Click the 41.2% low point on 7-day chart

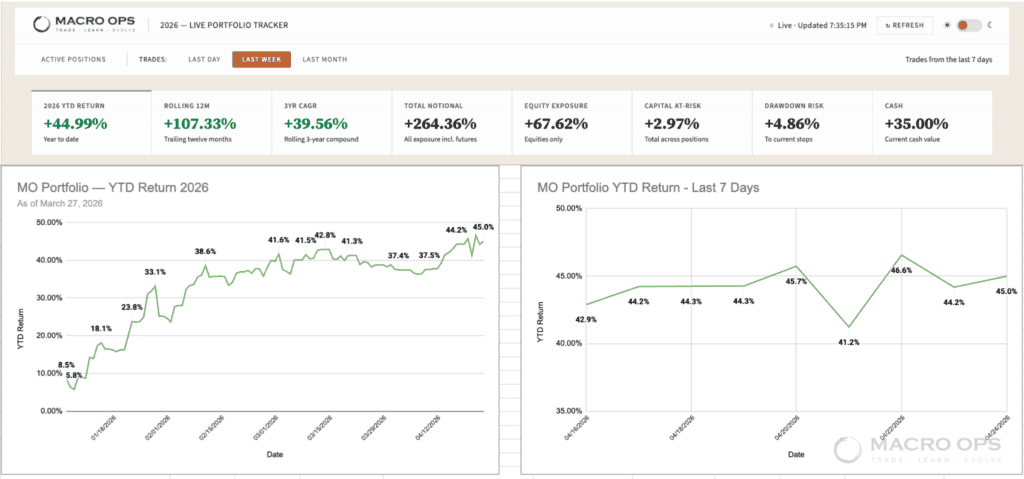point(849,327)
